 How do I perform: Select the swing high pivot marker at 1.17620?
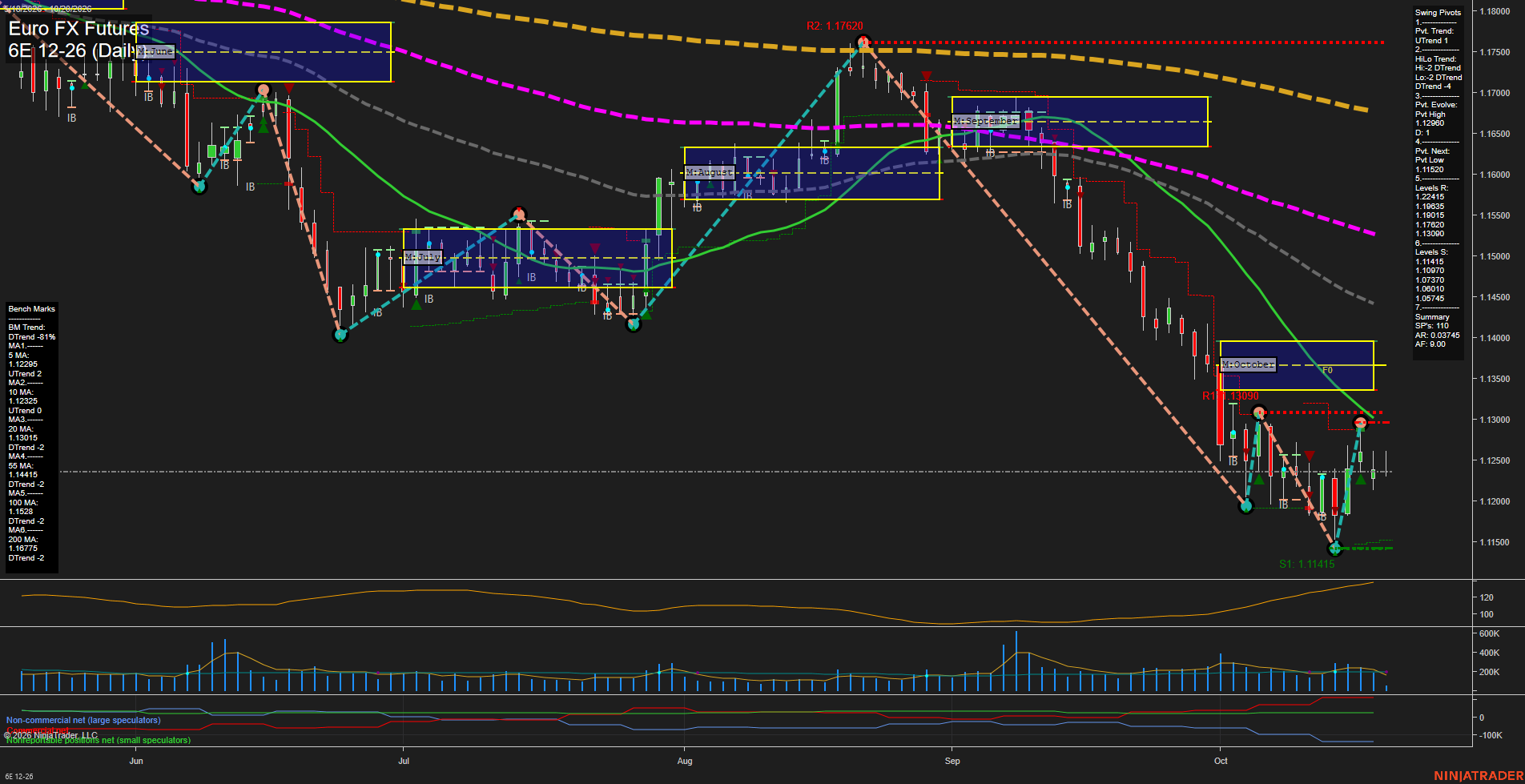click(x=863, y=42)
